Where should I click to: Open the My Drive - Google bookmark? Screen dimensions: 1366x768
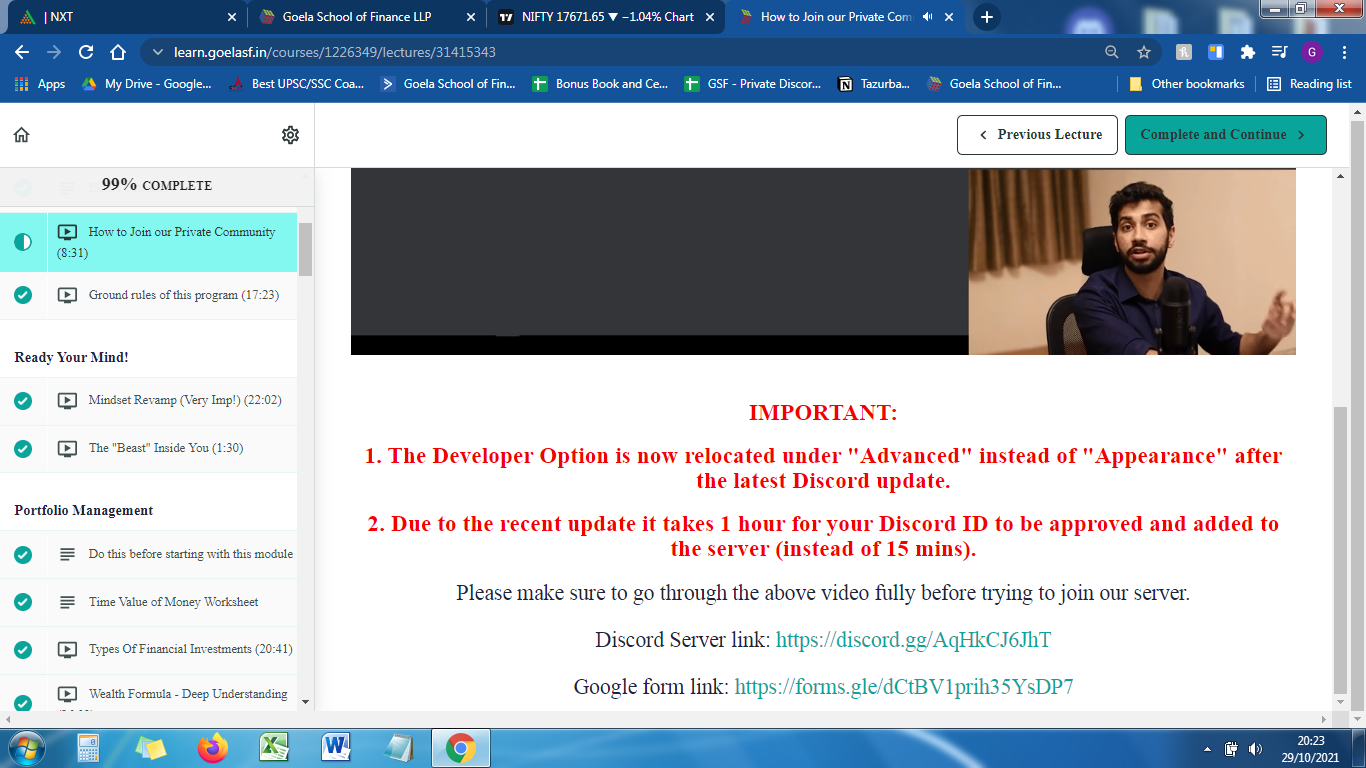click(147, 84)
